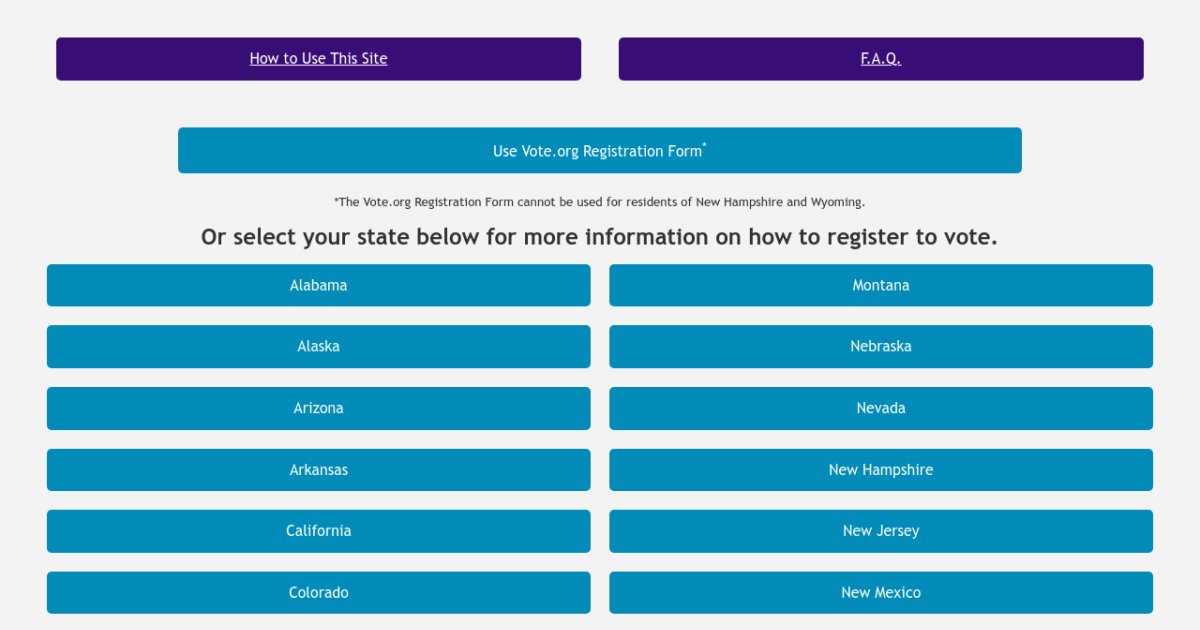1200x630 pixels.
Task: Start registering with the Vote.org form
Action: [x=599, y=151]
